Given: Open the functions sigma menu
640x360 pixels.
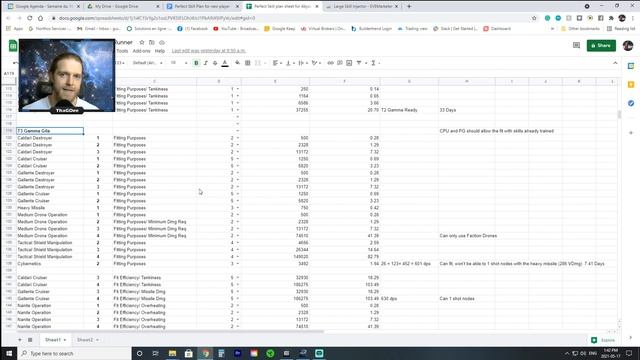Looking at the screenshot, I should (x=373, y=63).
